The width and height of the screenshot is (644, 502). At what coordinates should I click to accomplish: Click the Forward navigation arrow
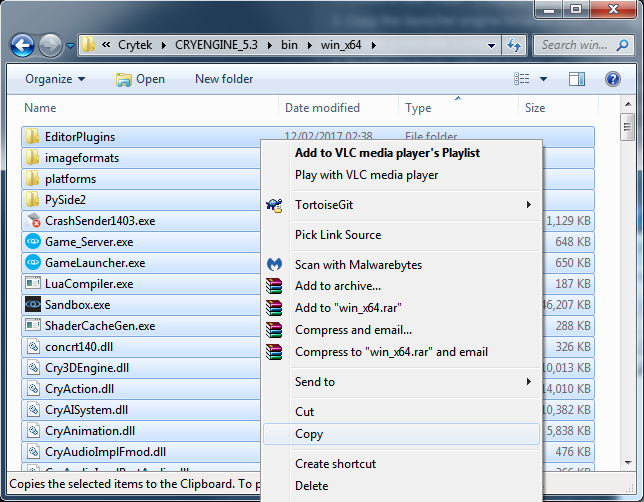coord(50,45)
